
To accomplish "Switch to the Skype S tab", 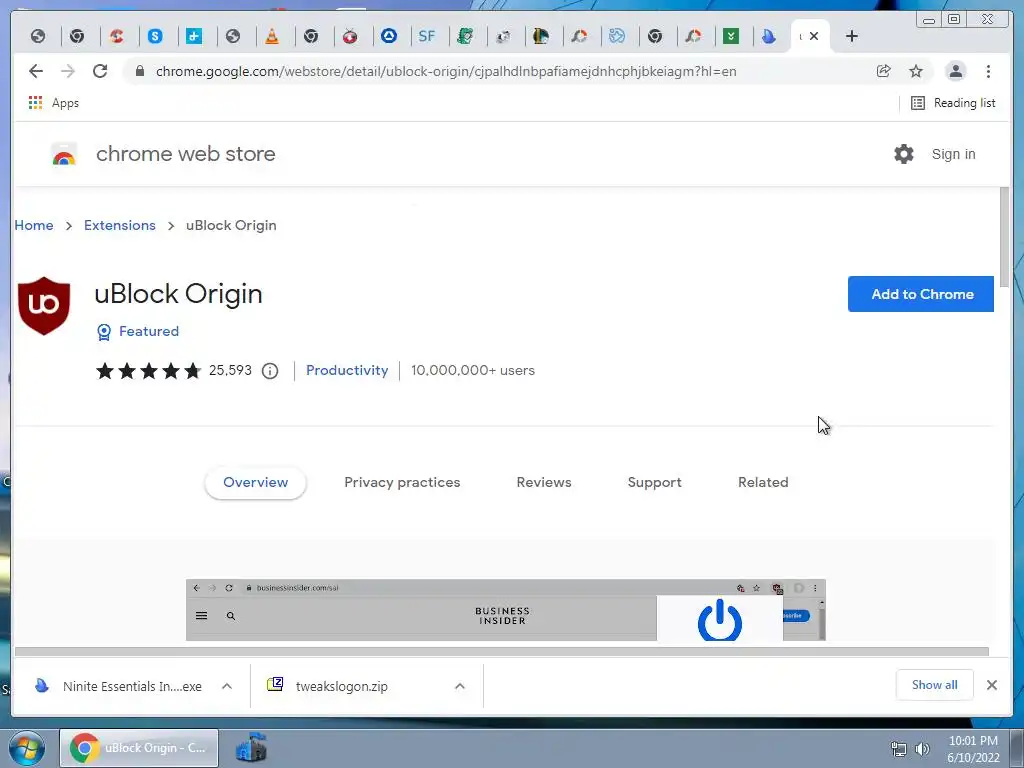I will coord(155,36).
